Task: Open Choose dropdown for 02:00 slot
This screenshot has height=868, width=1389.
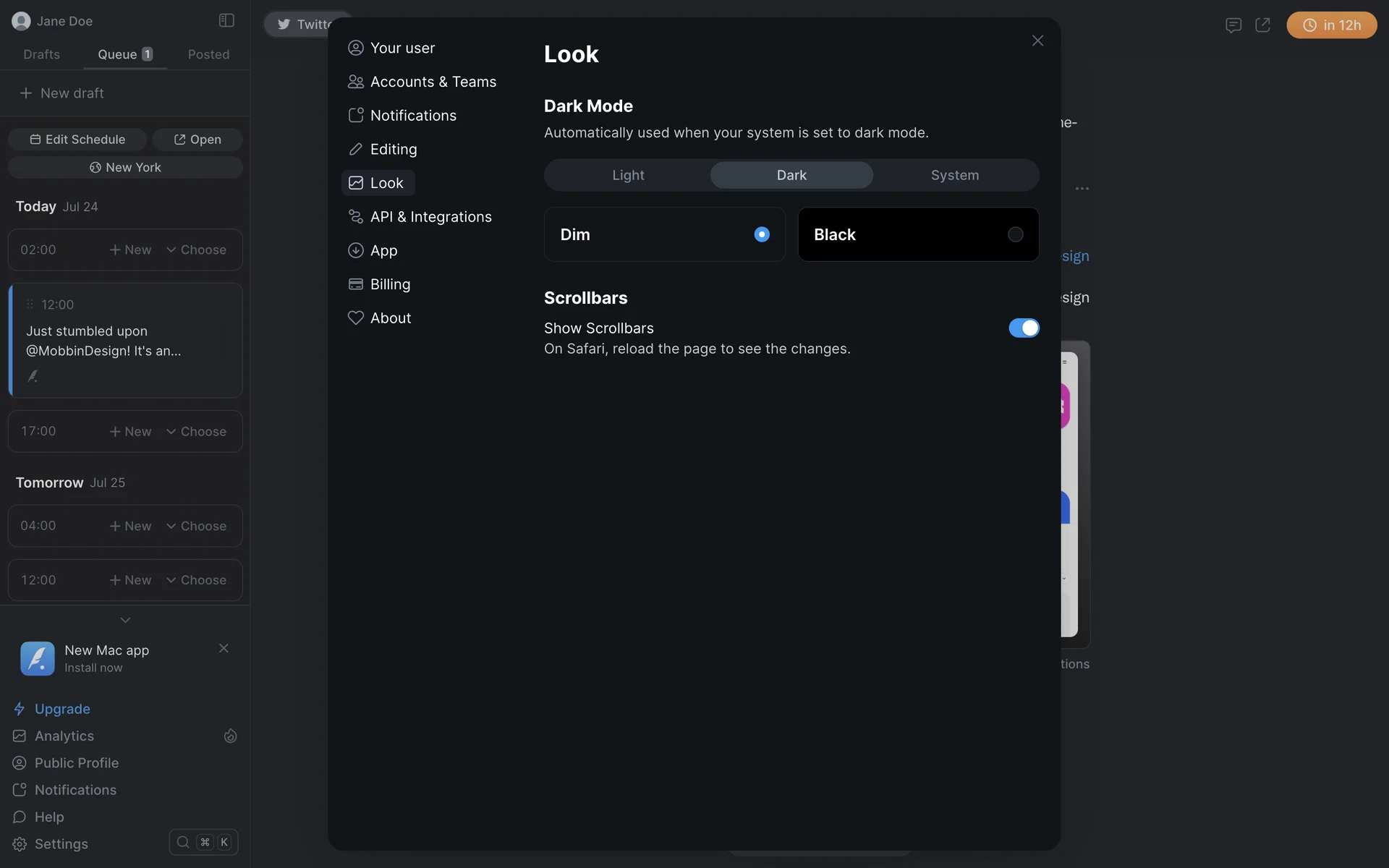Action: (196, 250)
